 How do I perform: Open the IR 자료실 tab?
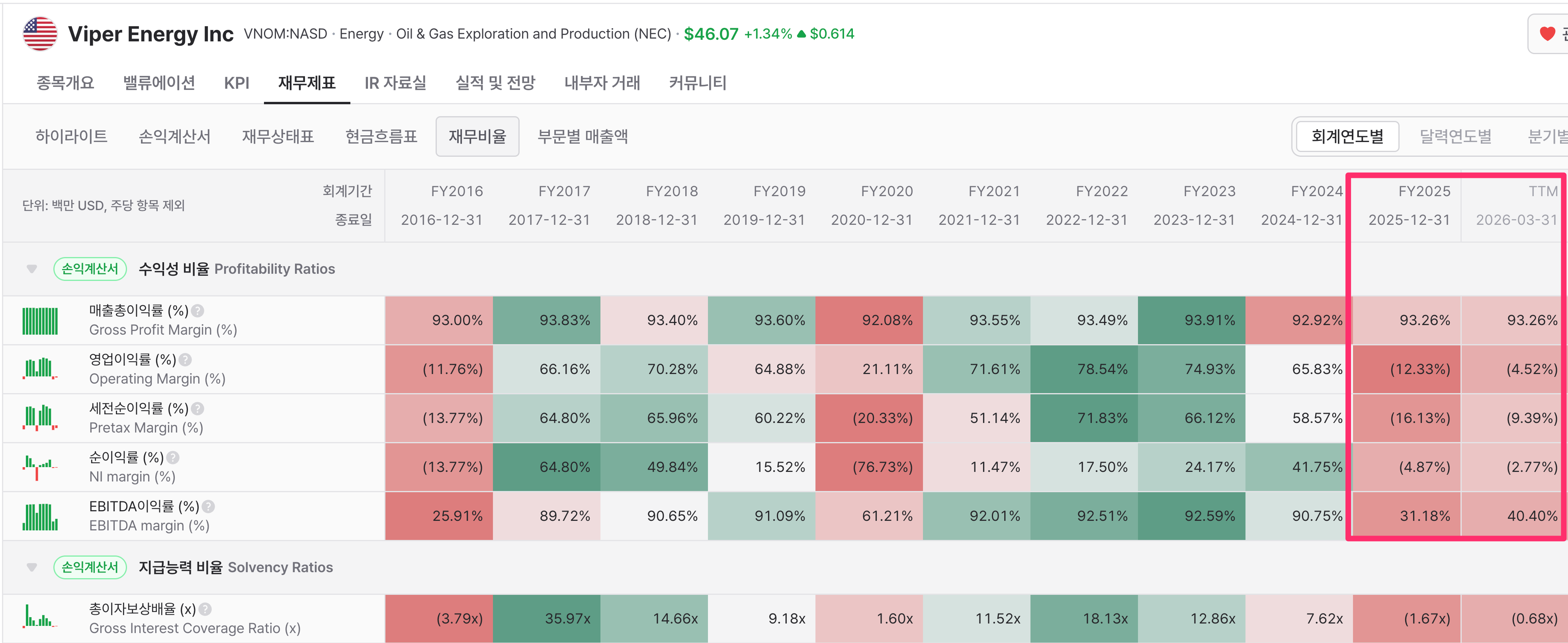[396, 83]
